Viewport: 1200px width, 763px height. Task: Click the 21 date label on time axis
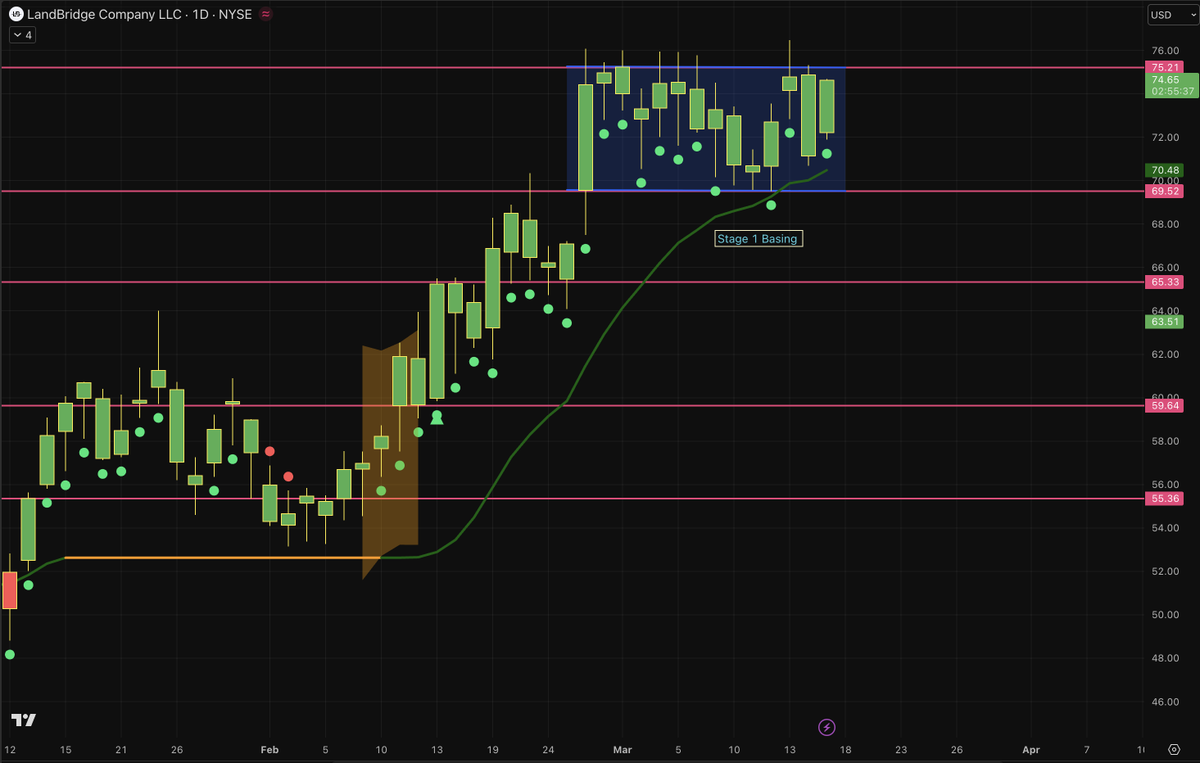tap(121, 749)
